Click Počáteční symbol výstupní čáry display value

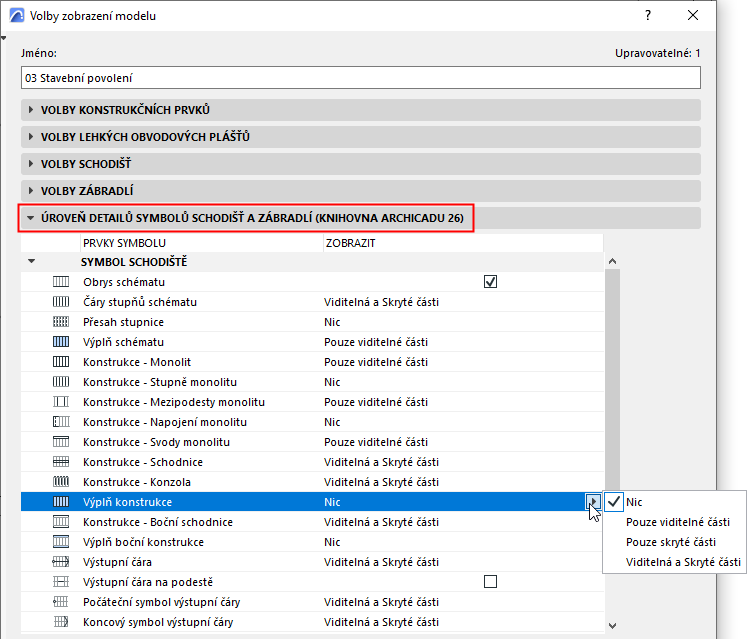[381, 602]
